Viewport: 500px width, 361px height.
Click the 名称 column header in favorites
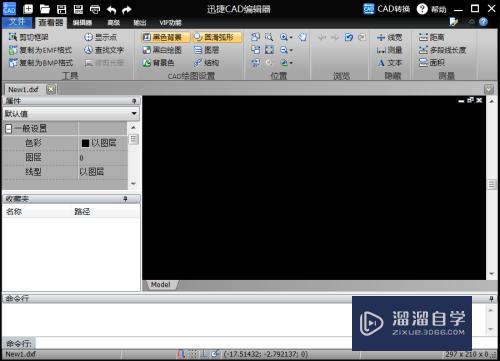pyautogui.click(x=14, y=212)
